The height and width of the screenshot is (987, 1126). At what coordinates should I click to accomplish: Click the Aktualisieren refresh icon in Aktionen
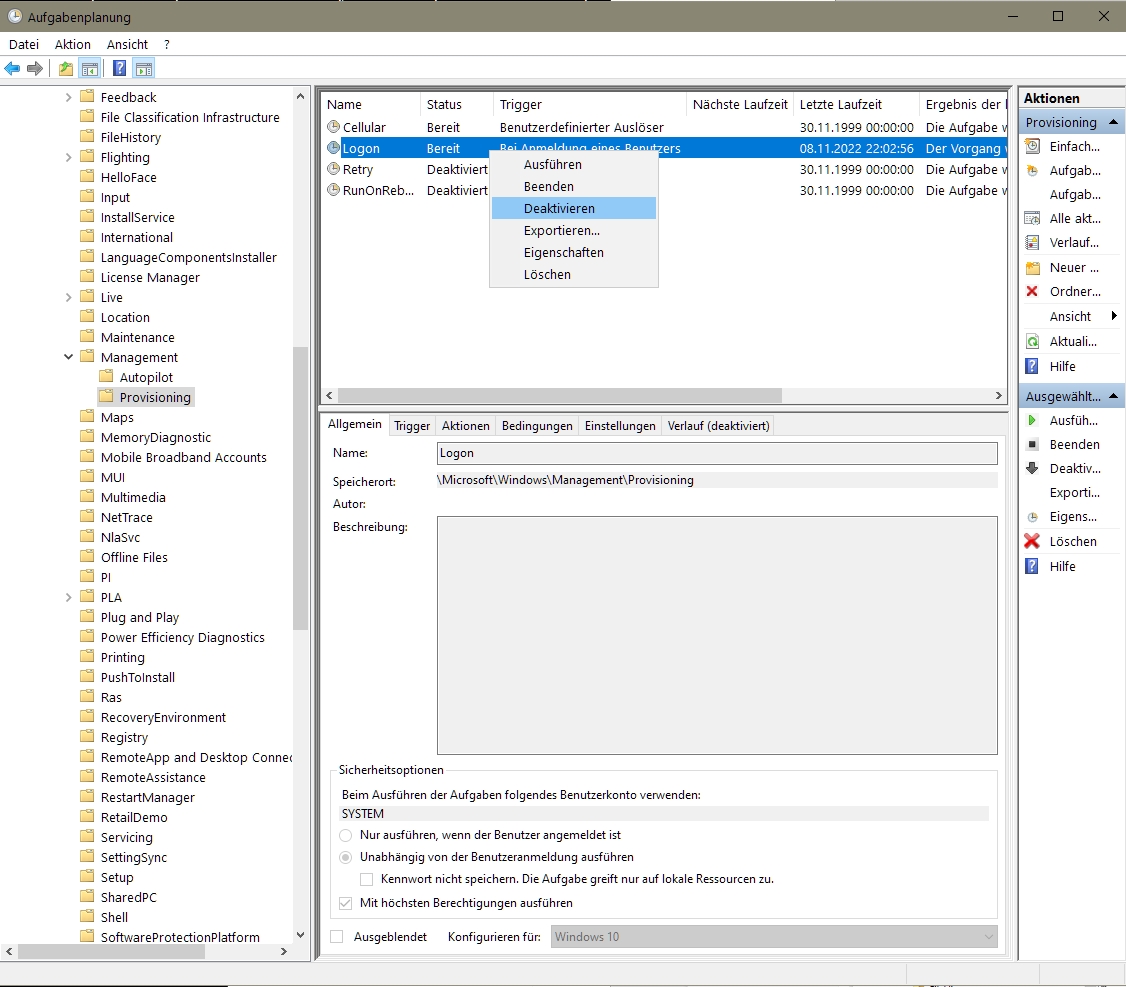(x=1032, y=342)
